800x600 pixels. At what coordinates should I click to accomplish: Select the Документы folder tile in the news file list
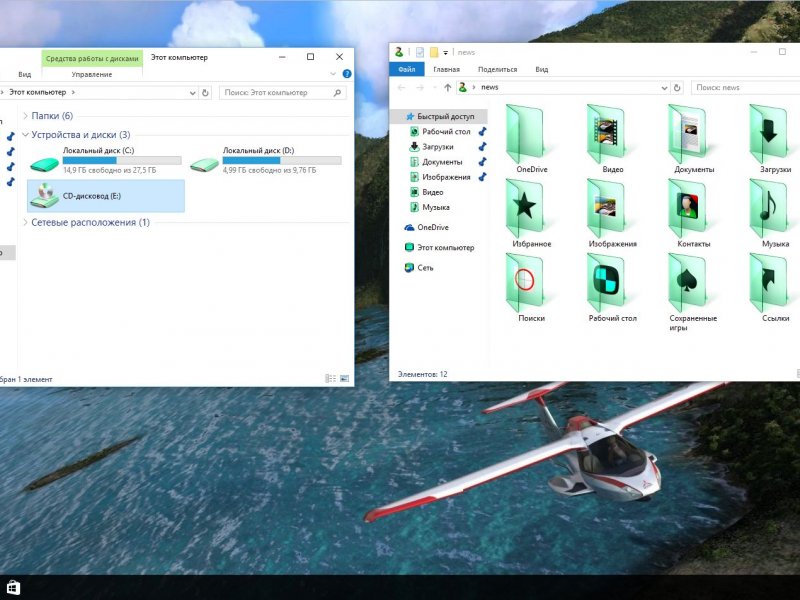pyautogui.click(x=693, y=139)
